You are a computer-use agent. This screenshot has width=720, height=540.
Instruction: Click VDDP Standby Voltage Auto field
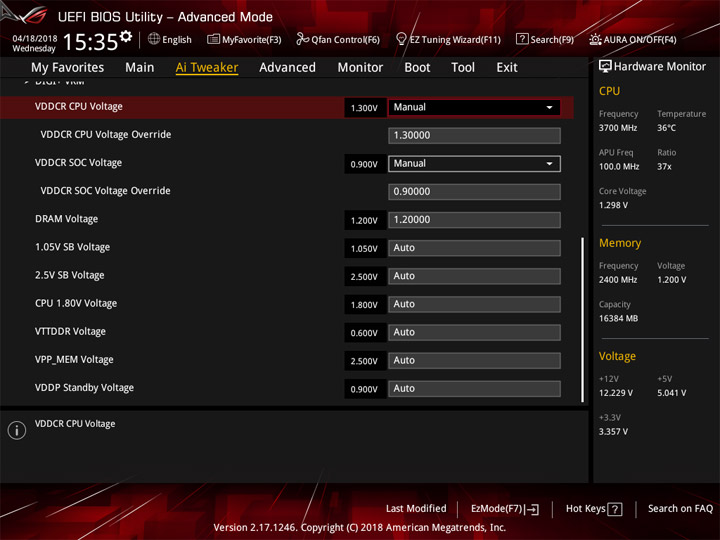click(474, 388)
